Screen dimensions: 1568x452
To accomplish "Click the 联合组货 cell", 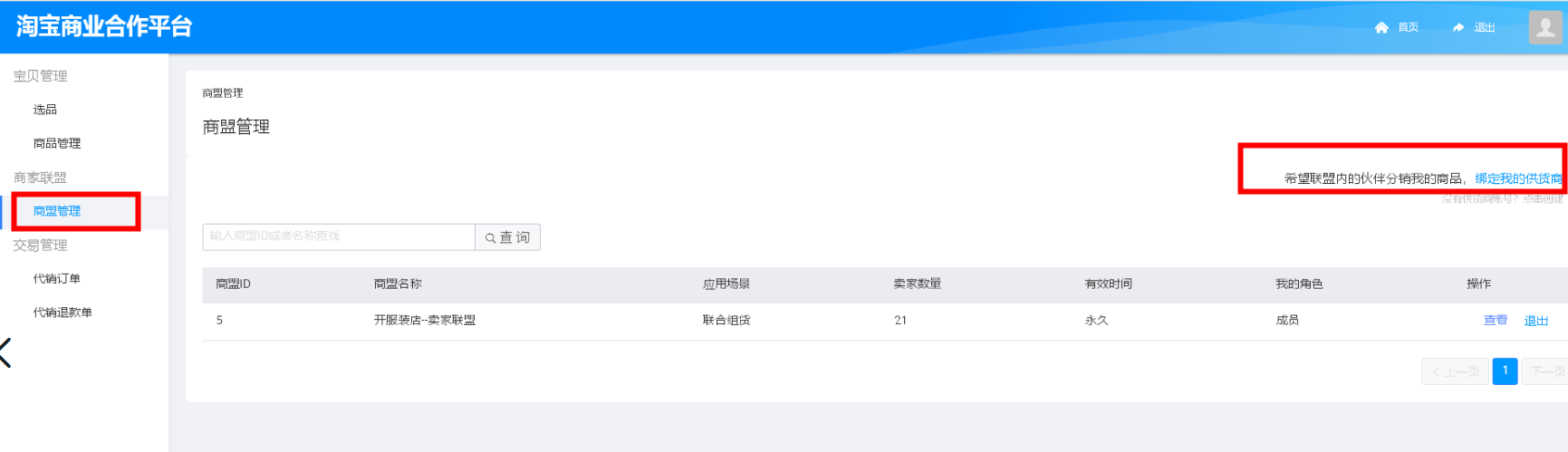I will pyautogui.click(x=726, y=321).
